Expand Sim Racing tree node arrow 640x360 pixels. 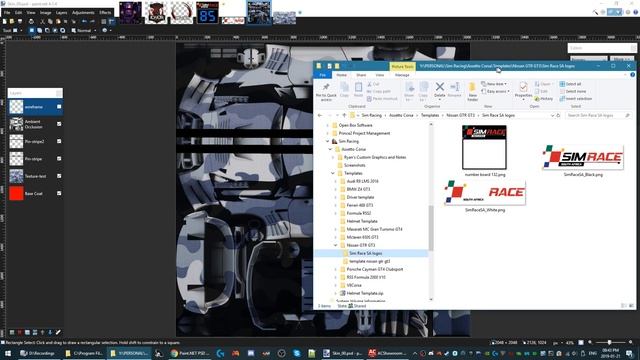coord(327,141)
